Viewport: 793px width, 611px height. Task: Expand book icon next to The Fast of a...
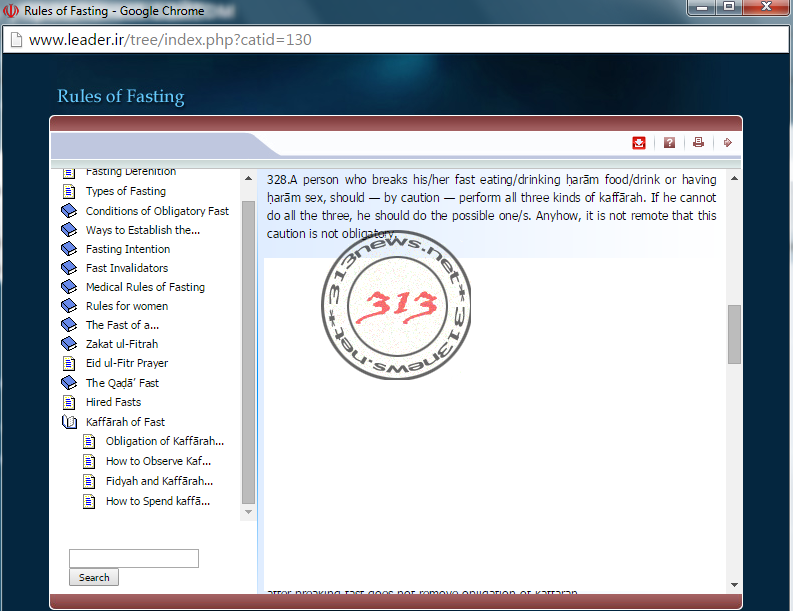[69, 325]
